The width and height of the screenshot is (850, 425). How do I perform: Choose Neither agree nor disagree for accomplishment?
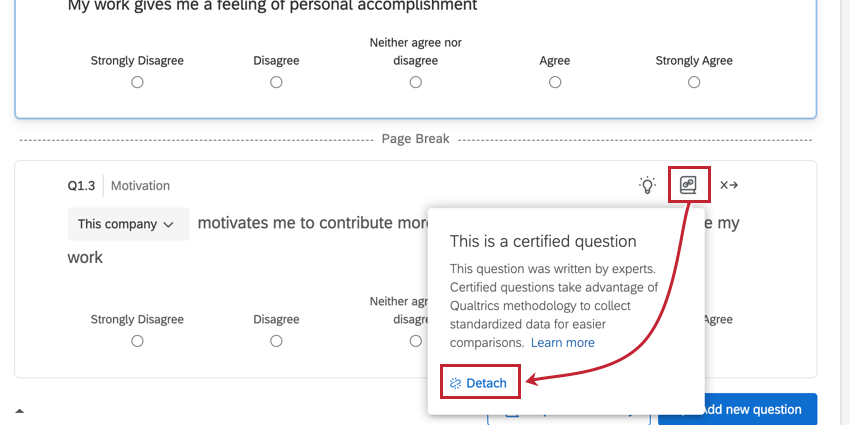[415, 82]
